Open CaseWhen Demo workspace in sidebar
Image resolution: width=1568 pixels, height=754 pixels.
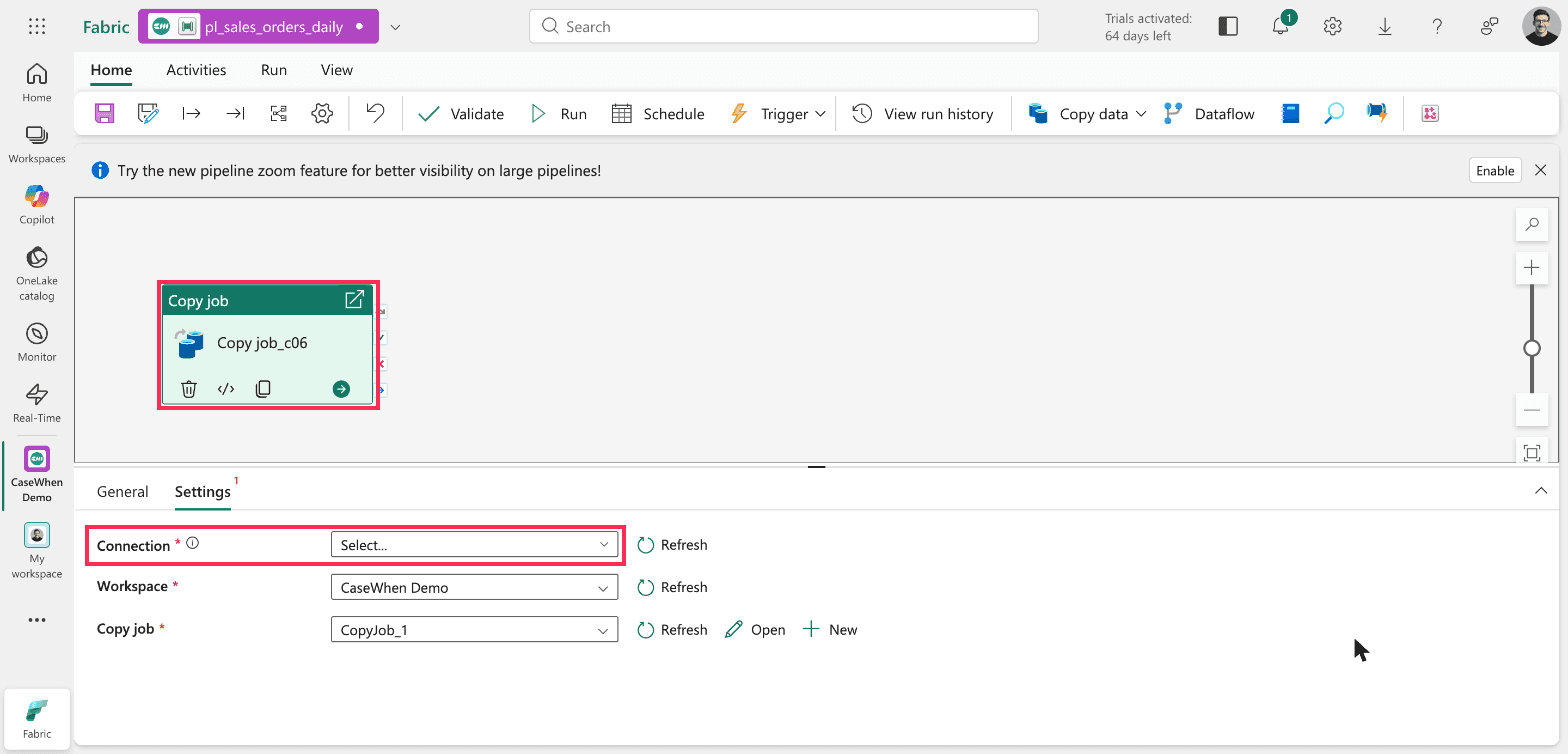37,474
